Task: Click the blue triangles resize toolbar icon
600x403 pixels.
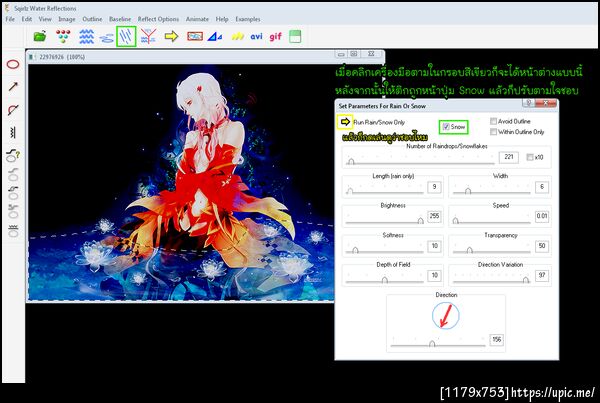Action: pyautogui.click(x=215, y=37)
